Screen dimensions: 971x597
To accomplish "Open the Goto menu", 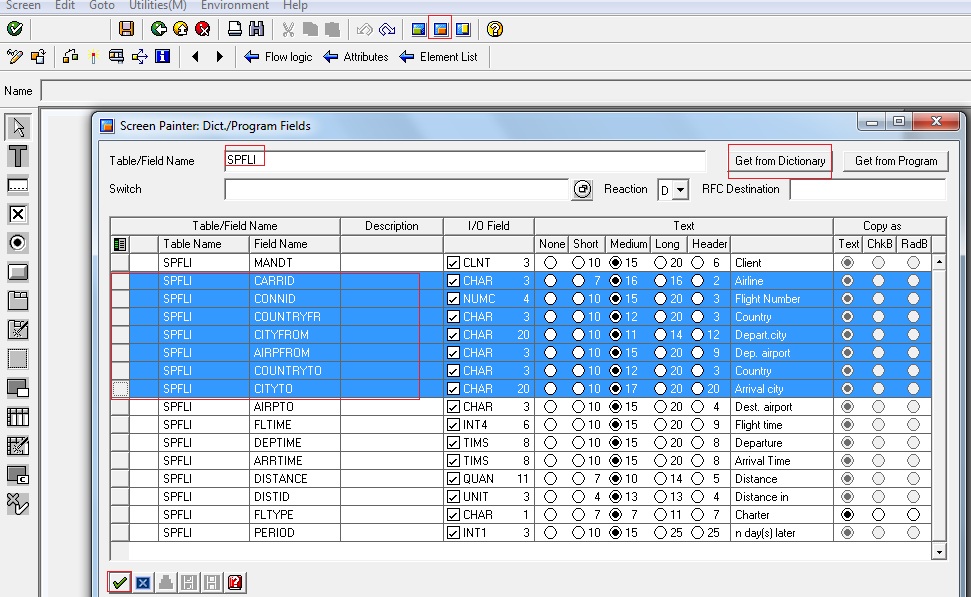I will click(x=102, y=5).
